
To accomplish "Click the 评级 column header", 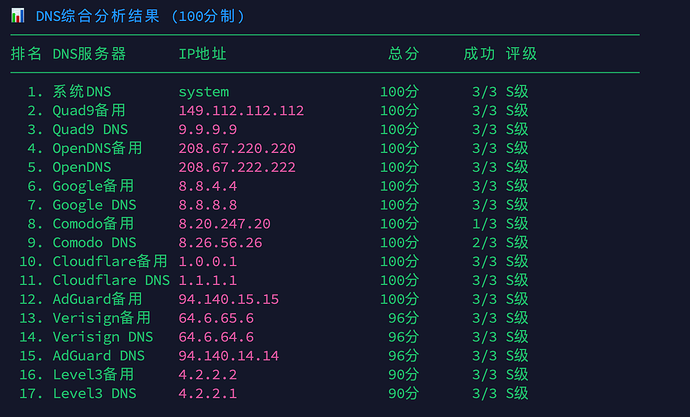I will (521, 54).
